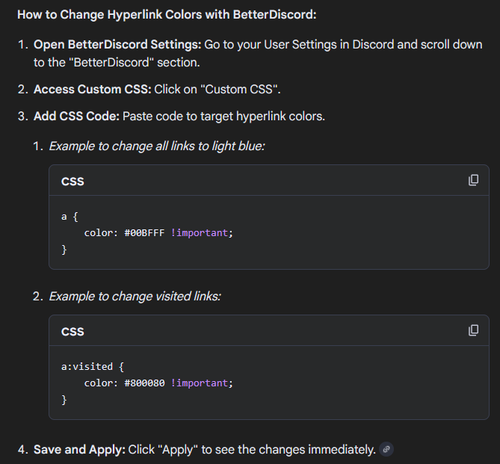Image resolution: width=500 pixels, height=464 pixels.
Task: Click the 'Open BetterDiscord Settings:' bold text
Action: click(x=117, y=44)
